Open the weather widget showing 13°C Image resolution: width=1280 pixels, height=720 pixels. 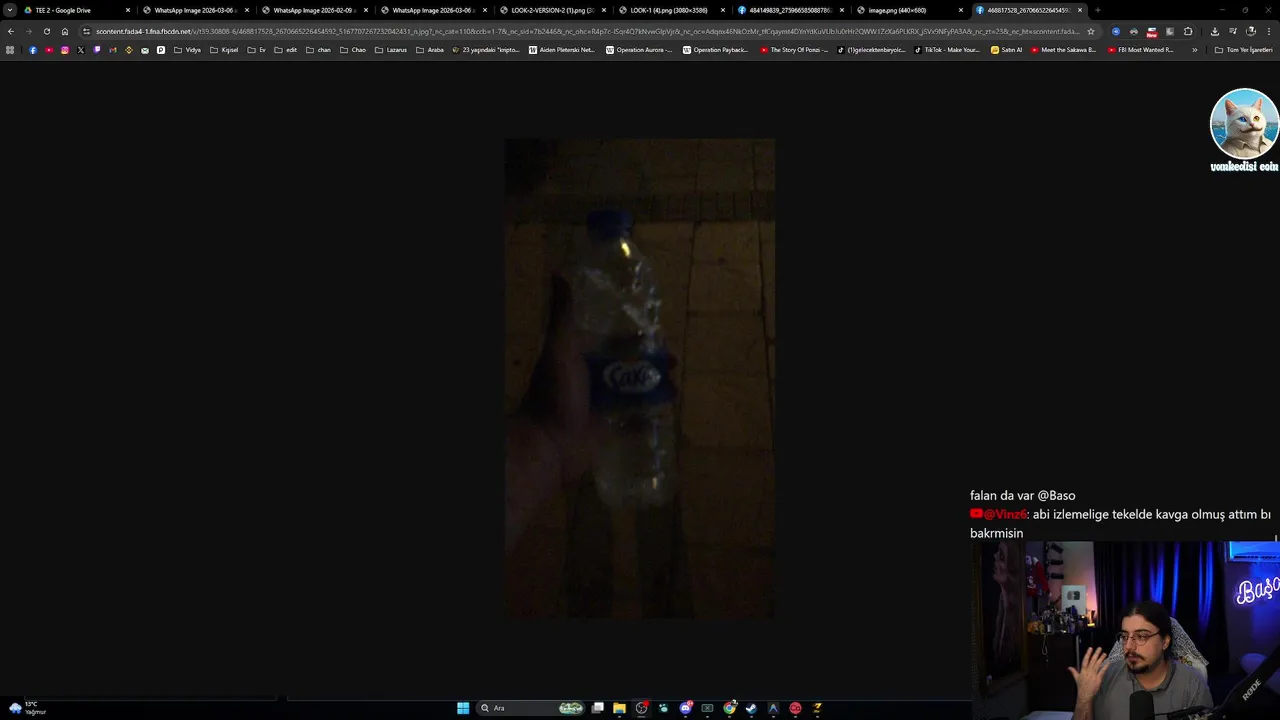(27, 708)
